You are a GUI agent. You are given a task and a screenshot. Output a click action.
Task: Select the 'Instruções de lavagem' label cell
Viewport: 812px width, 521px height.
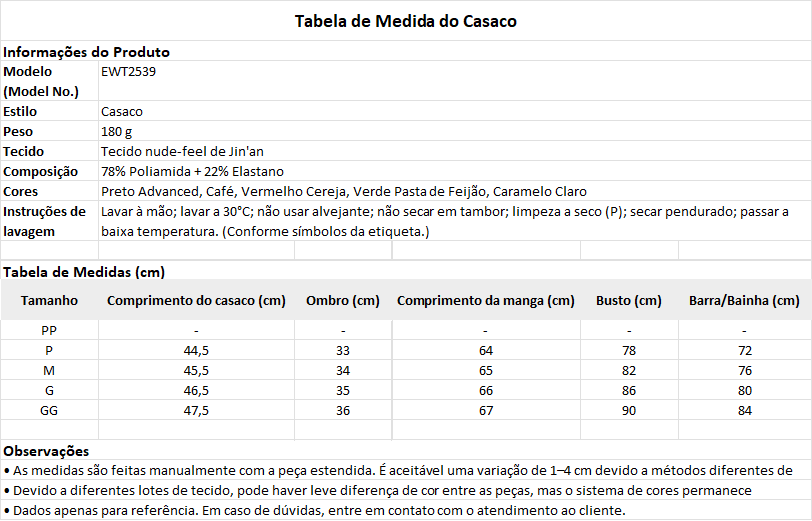(x=45, y=221)
